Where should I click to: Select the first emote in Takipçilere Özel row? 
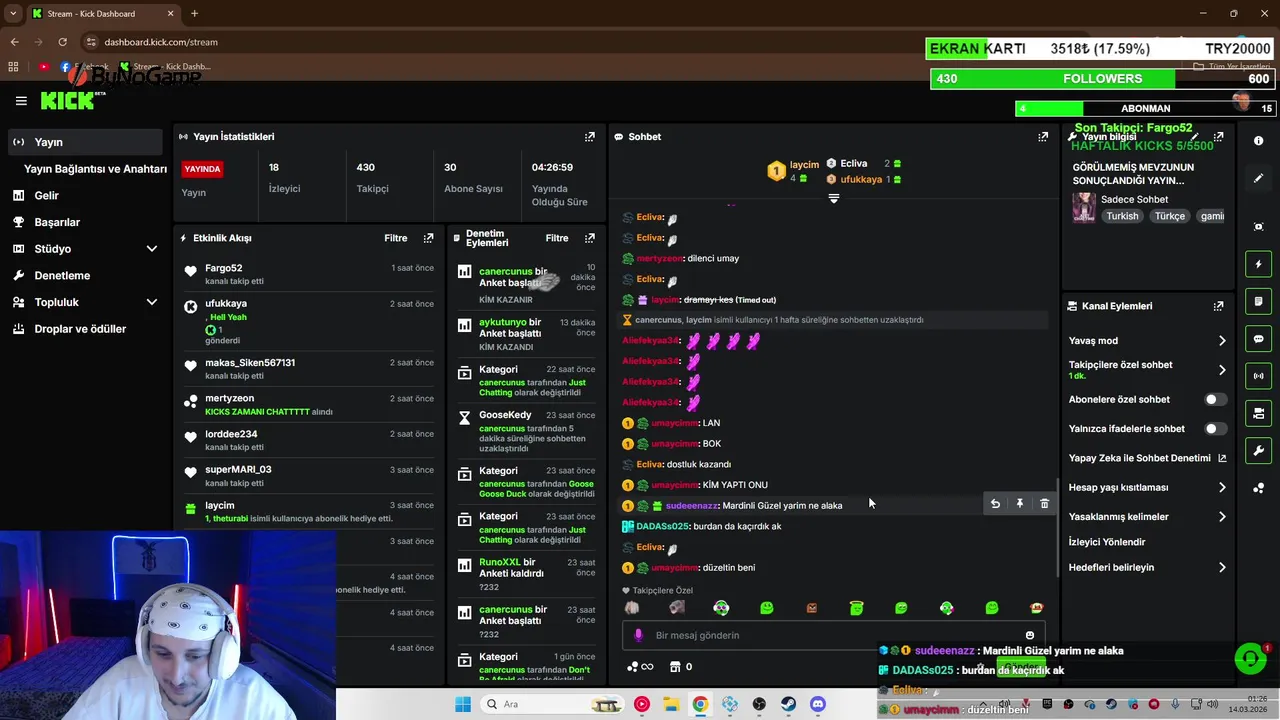[x=632, y=608]
